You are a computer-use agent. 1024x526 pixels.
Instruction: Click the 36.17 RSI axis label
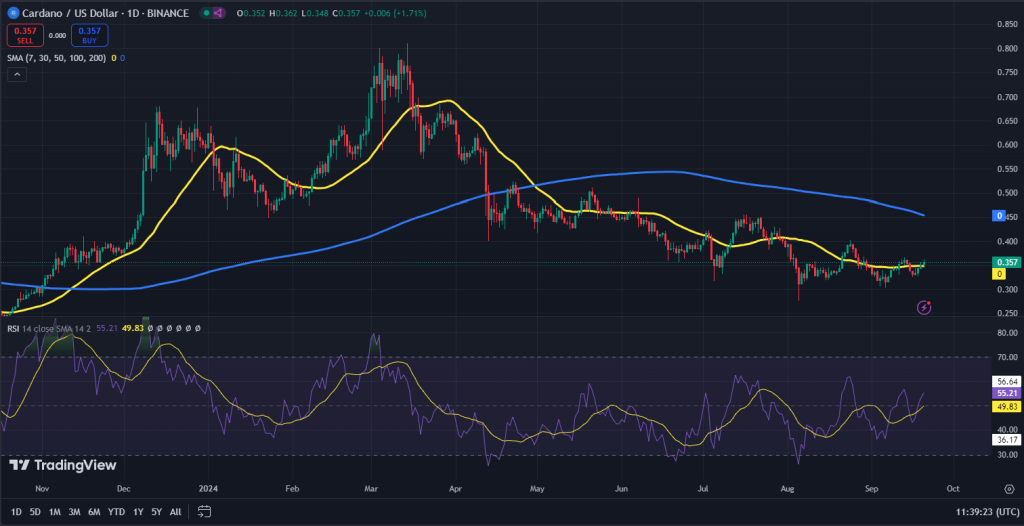tap(1004, 440)
